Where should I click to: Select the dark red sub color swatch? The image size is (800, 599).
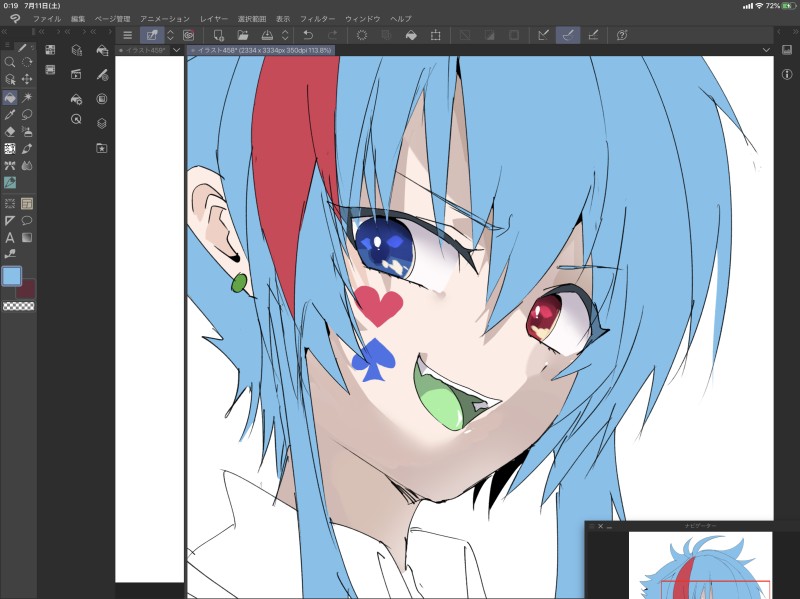(27, 289)
